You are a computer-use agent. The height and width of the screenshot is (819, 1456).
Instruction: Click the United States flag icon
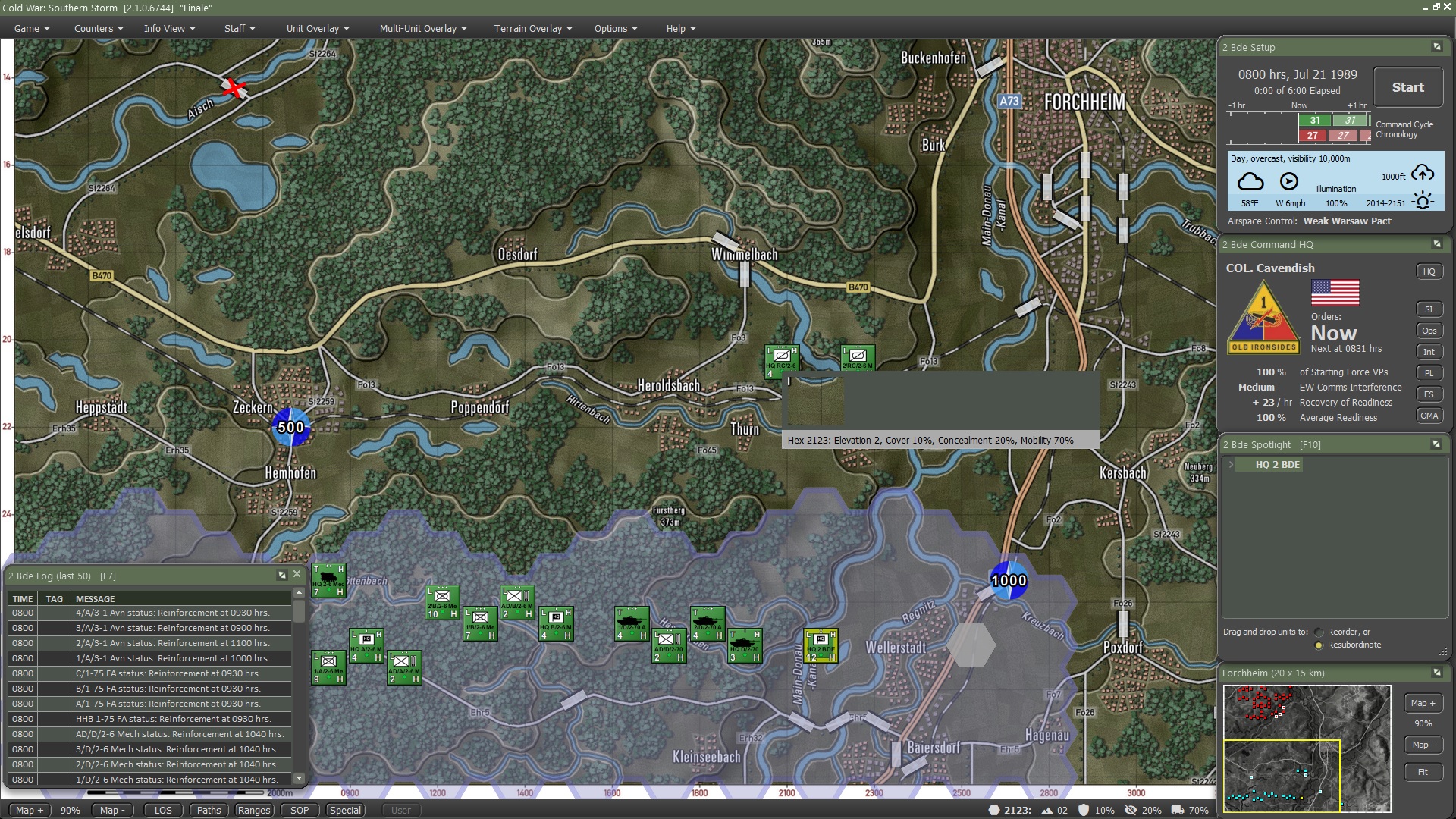[x=1335, y=292]
